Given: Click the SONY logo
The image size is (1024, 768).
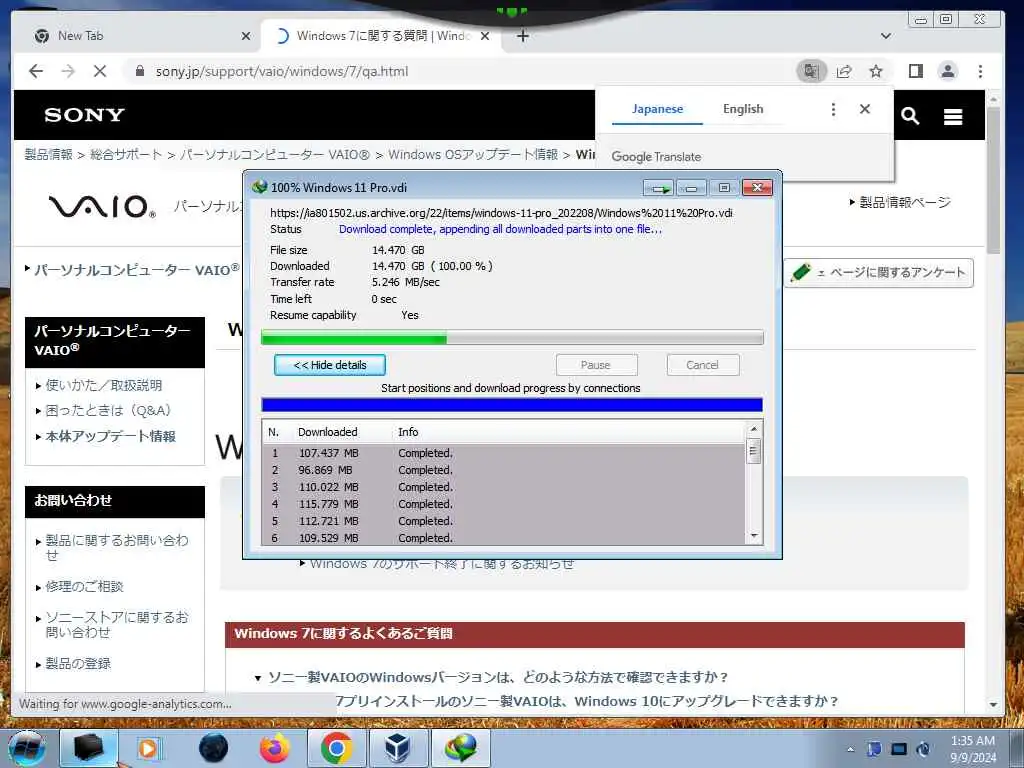Looking at the screenshot, I should point(84,115).
